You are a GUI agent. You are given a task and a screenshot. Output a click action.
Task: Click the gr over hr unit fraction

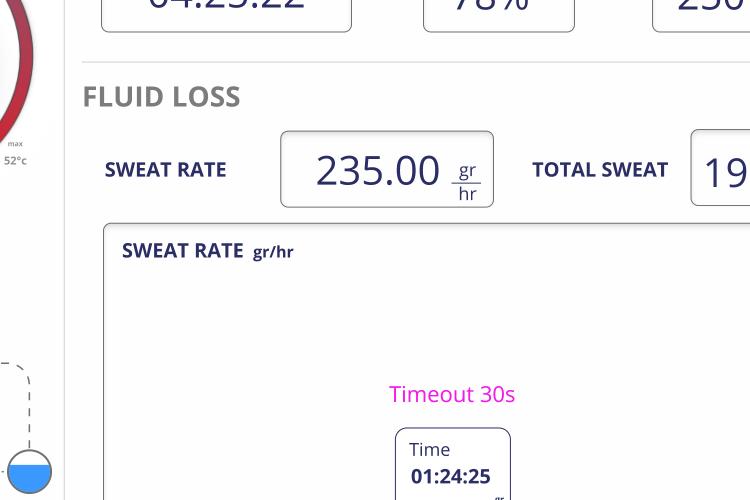click(467, 182)
